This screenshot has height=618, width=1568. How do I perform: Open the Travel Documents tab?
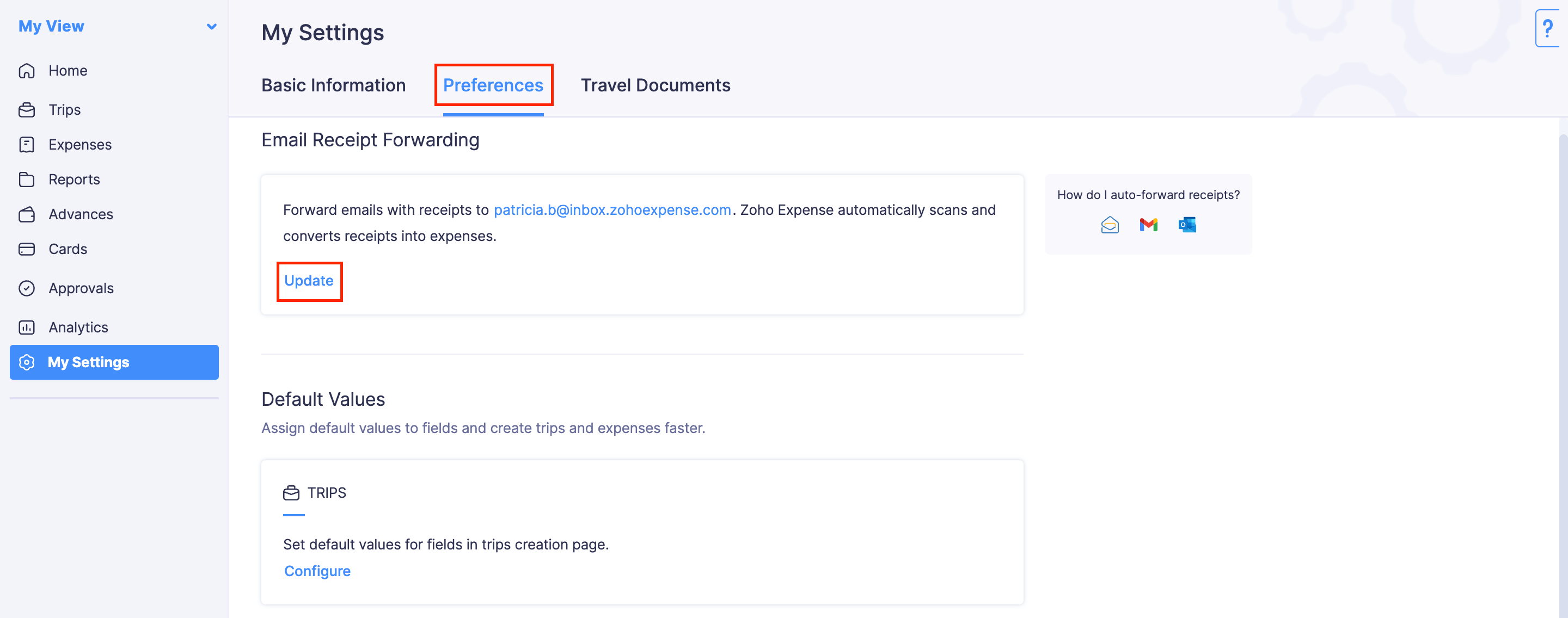pyautogui.click(x=656, y=85)
